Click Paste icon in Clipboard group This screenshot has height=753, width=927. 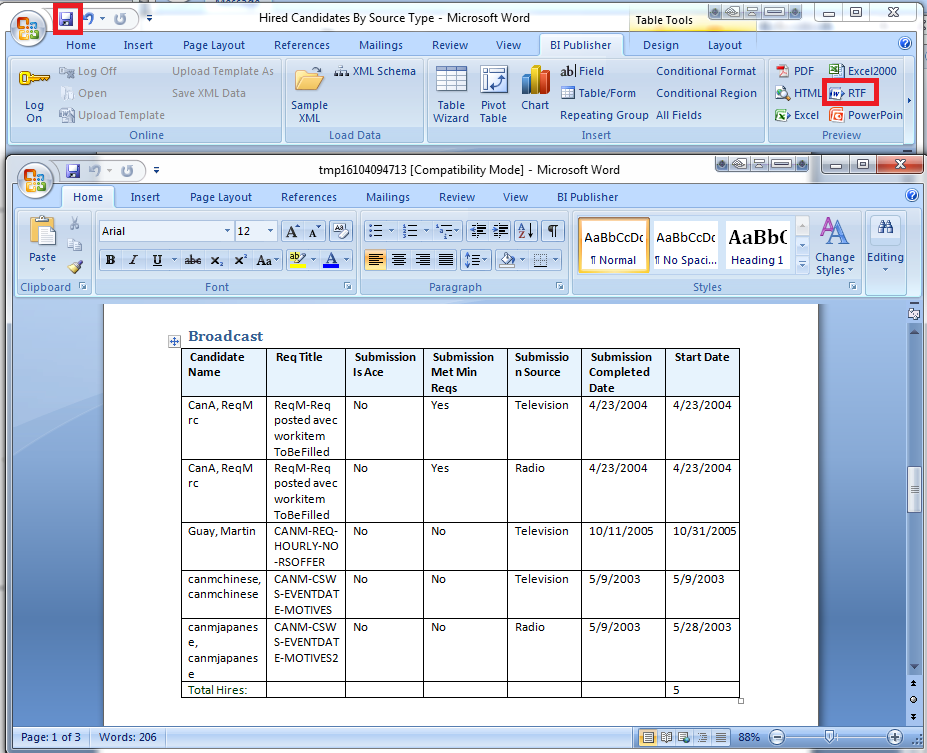coord(43,231)
